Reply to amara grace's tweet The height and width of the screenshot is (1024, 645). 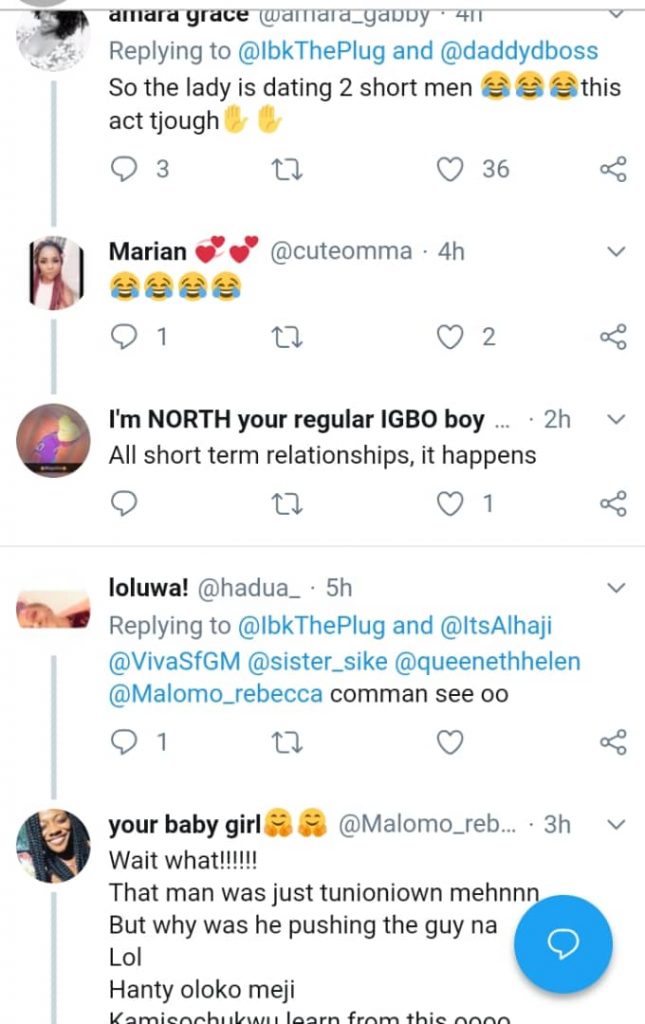tap(123, 169)
